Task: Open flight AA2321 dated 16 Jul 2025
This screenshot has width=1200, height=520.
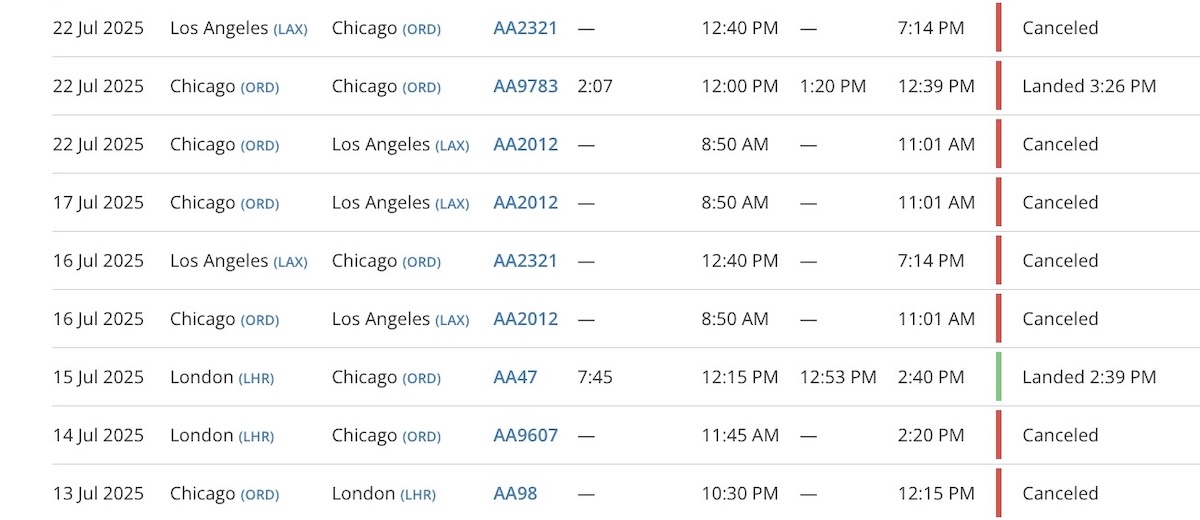Action: tap(525, 260)
